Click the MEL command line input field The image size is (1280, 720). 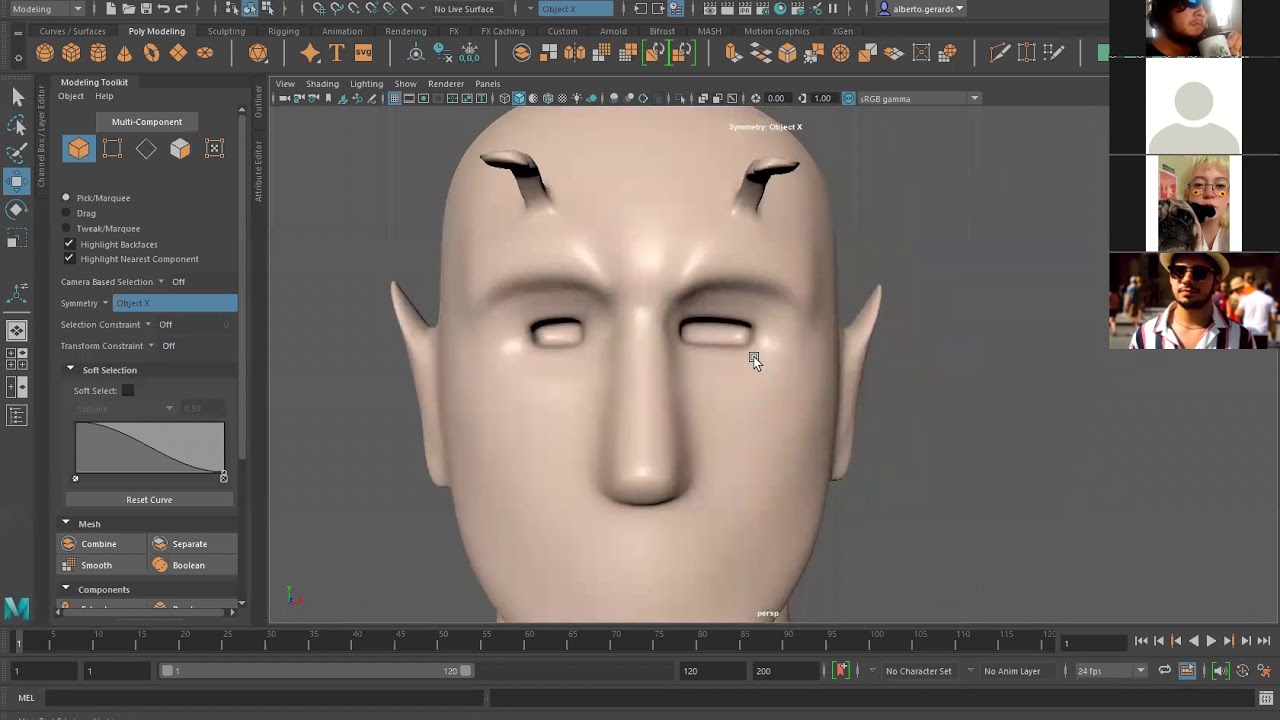coord(264,698)
